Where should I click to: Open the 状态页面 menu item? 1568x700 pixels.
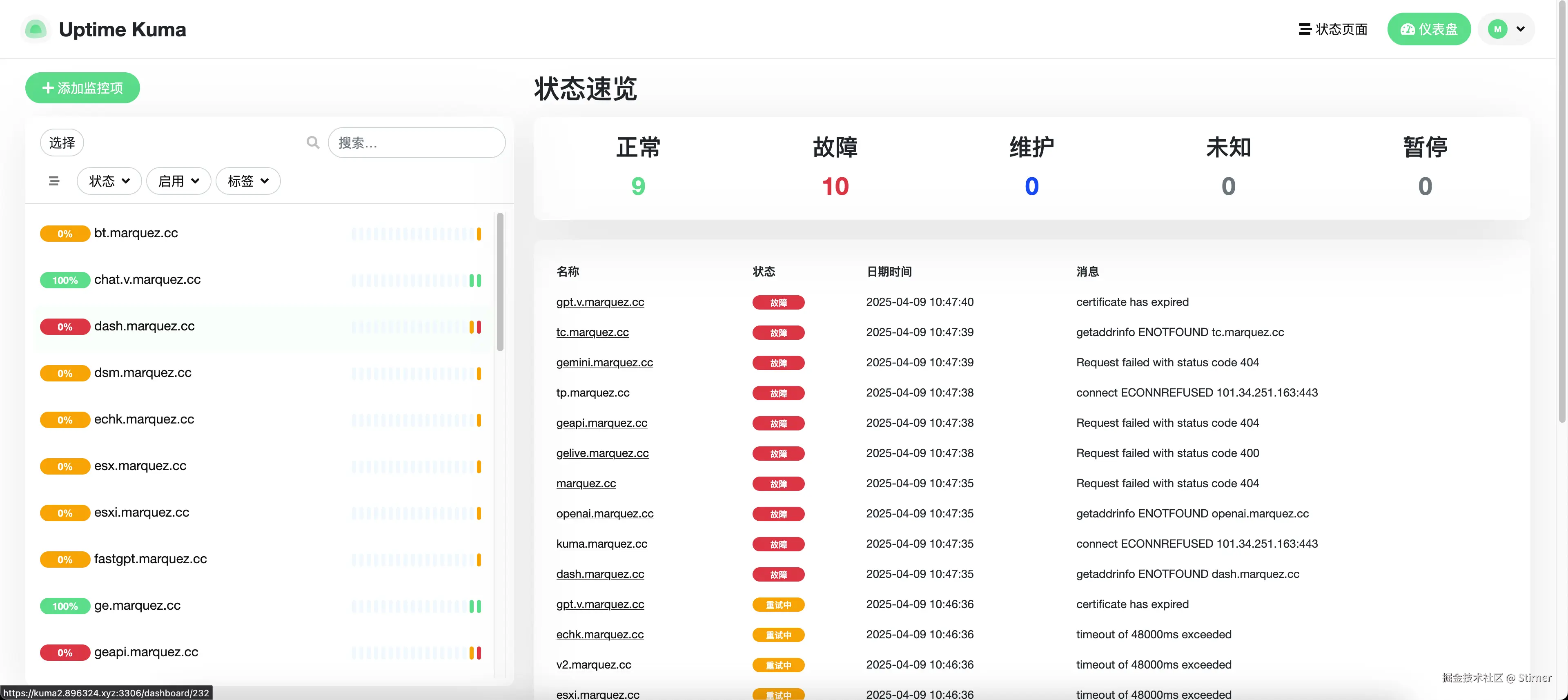click(1332, 29)
